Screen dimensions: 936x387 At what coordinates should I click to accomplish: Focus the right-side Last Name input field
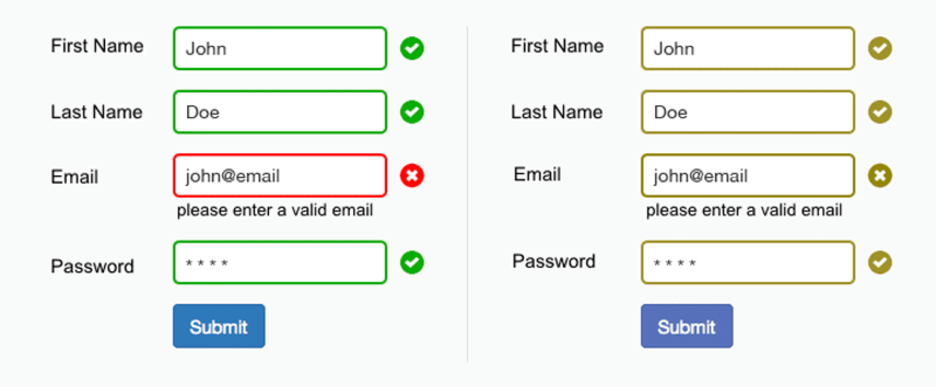pyautogui.click(x=748, y=112)
